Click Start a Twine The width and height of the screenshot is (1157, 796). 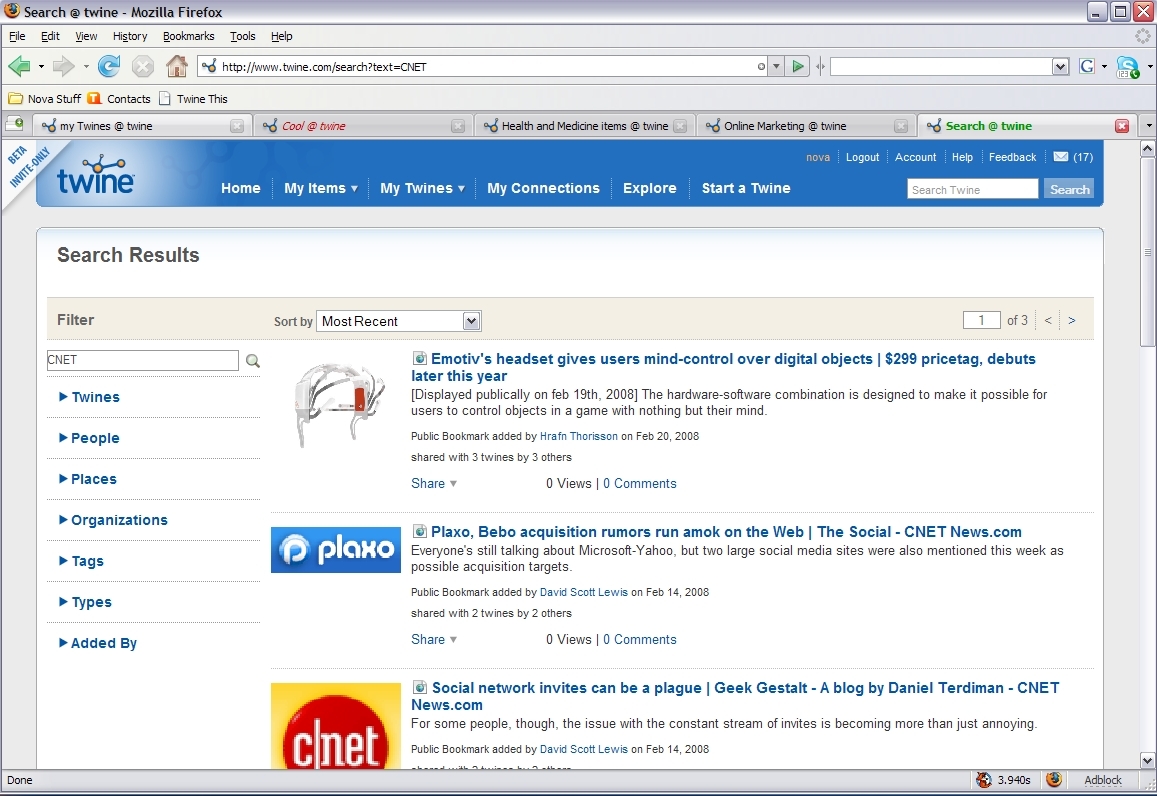(746, 188)
